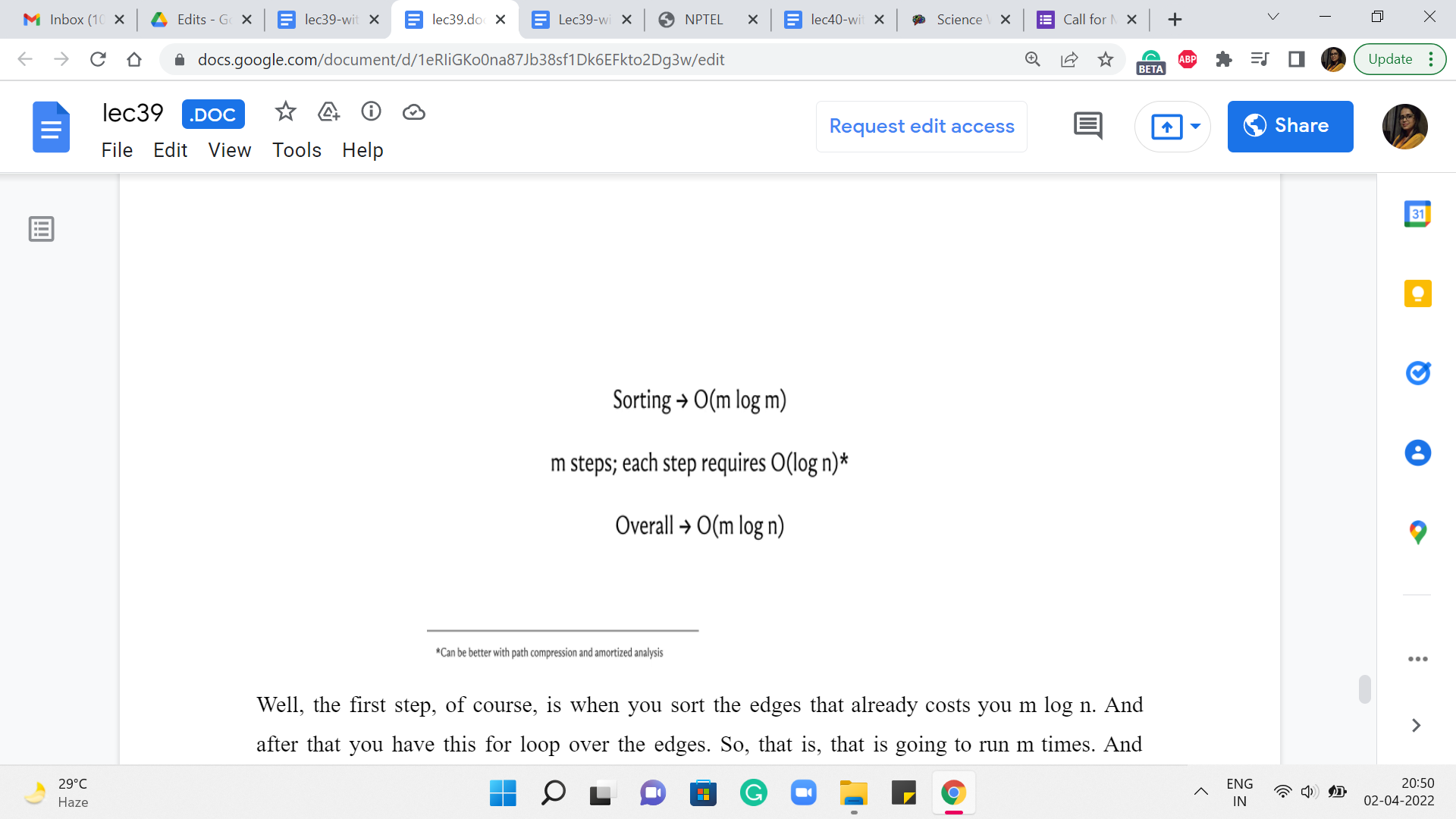Click the blue Share button
This screenshot has width=1456, height=819.
click(x=1290, y=127)
